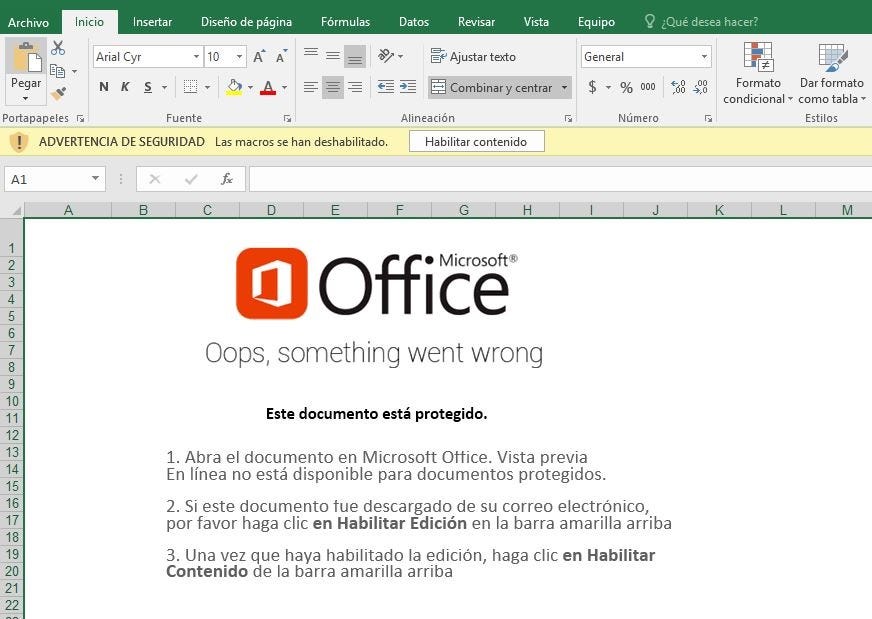Open the Número dialog launcher
Image resolution: width=872 pixels, height=619 pixels.
(x=708, y=118)
